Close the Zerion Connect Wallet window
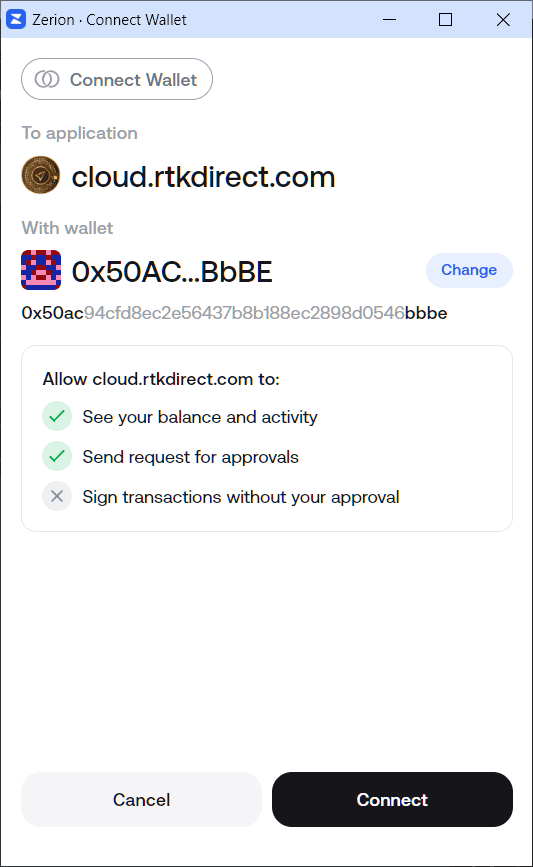 point(503,19)
